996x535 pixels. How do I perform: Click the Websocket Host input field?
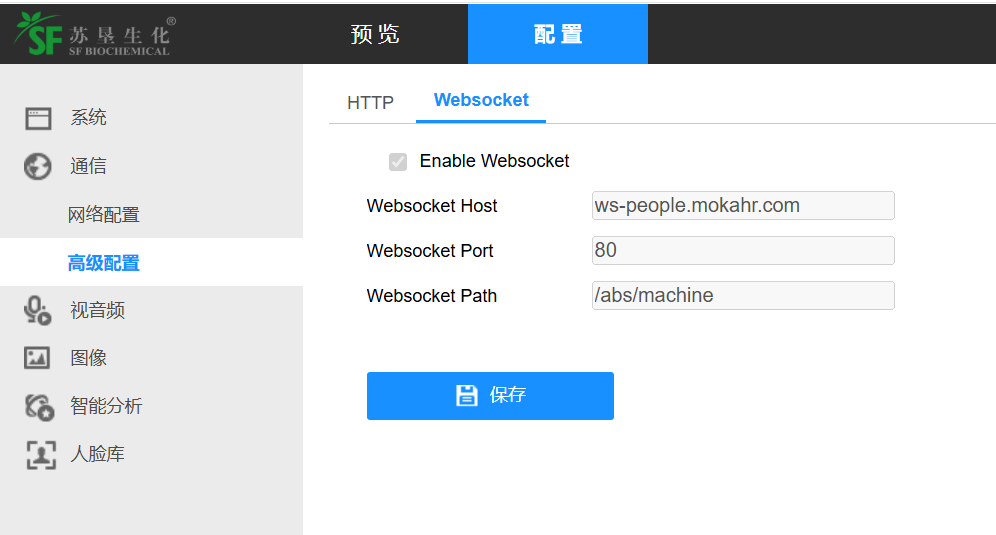pos(742,206)
